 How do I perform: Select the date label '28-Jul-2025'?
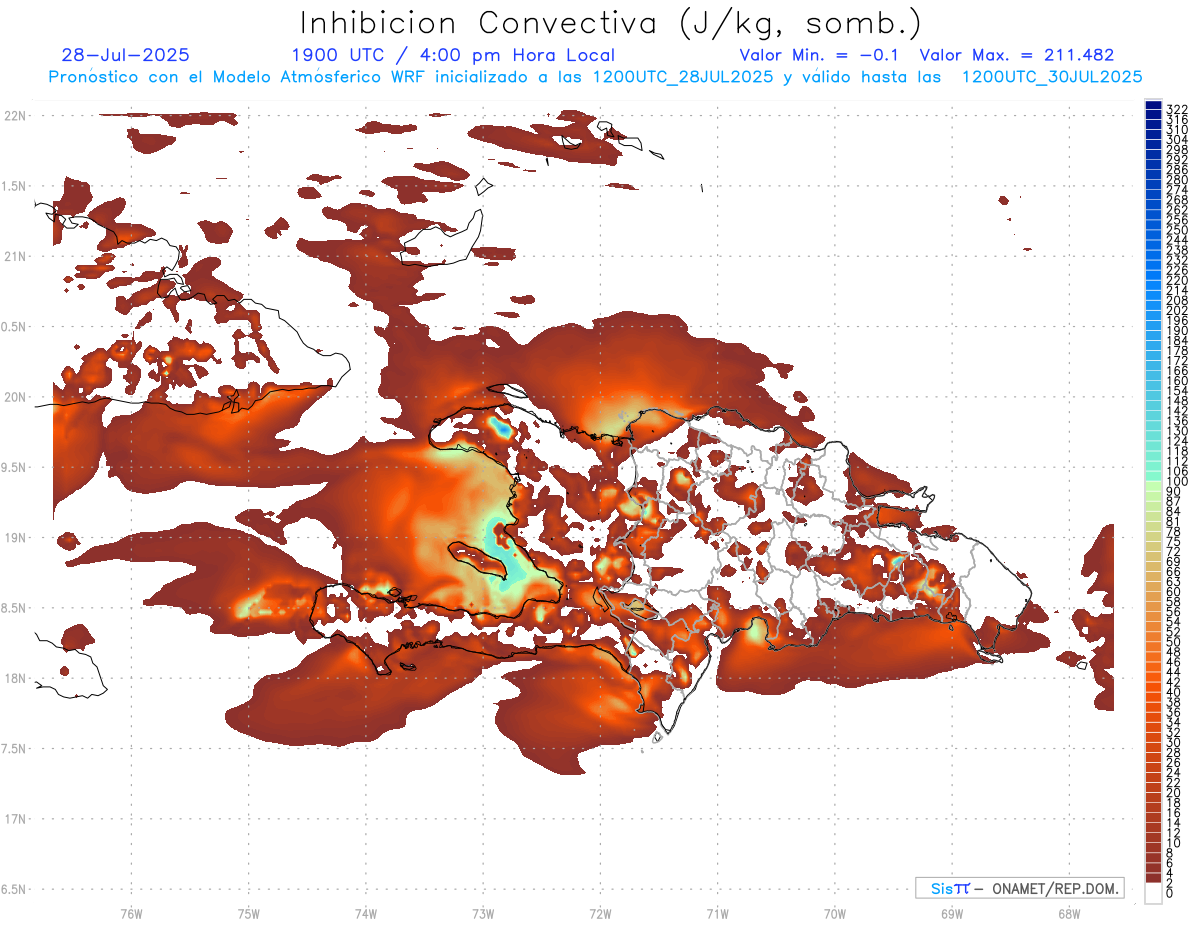coord(126,55)
